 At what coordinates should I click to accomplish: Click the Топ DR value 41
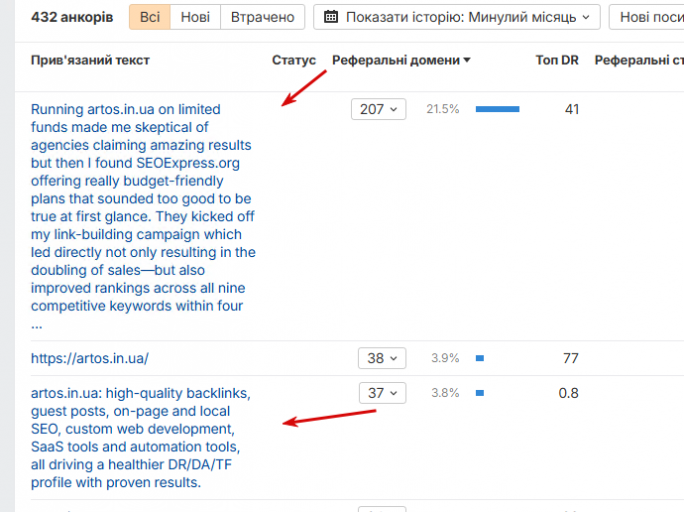click(571, 109)
